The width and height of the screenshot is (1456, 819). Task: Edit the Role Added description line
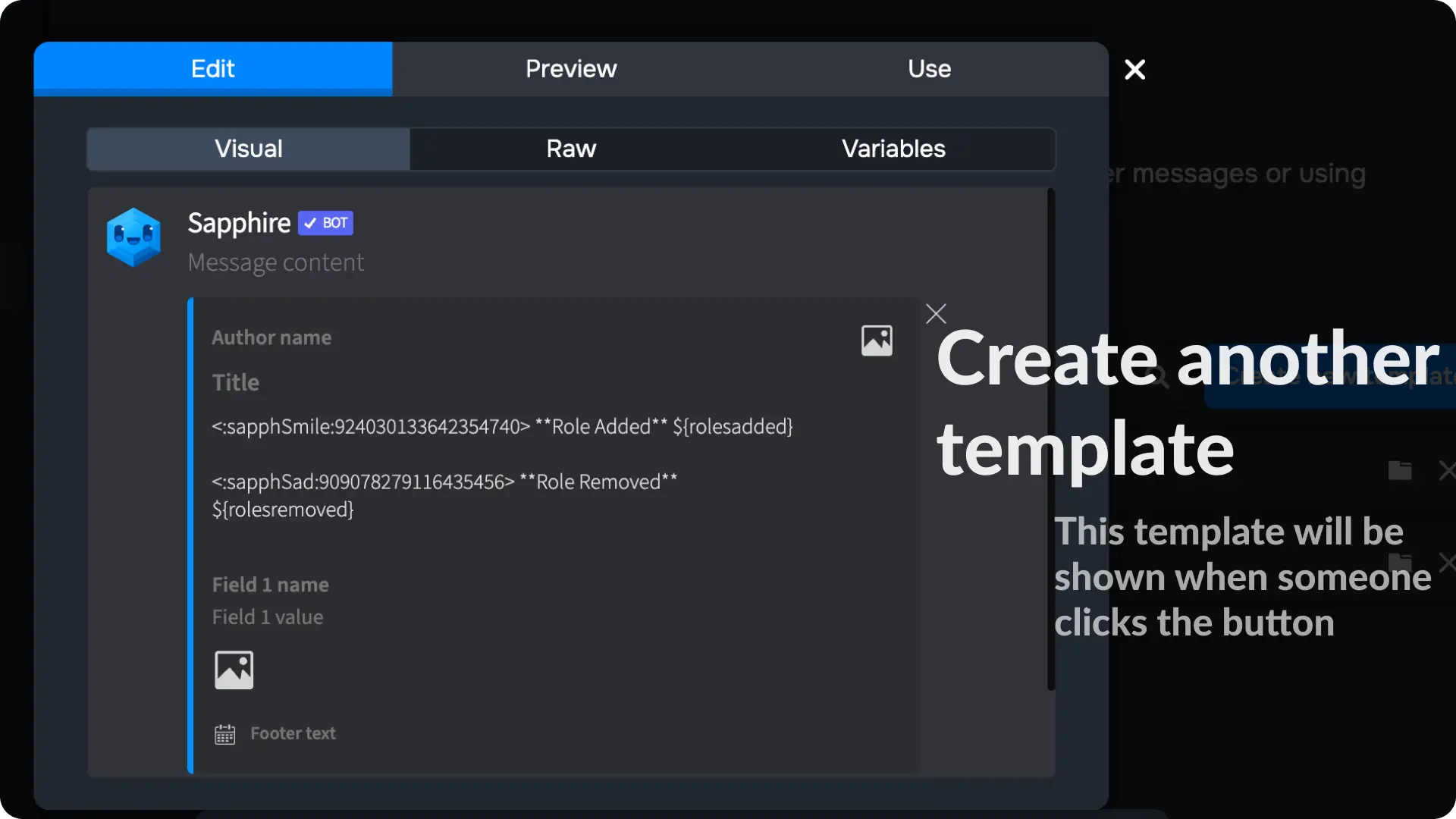[x=502, y=427]
